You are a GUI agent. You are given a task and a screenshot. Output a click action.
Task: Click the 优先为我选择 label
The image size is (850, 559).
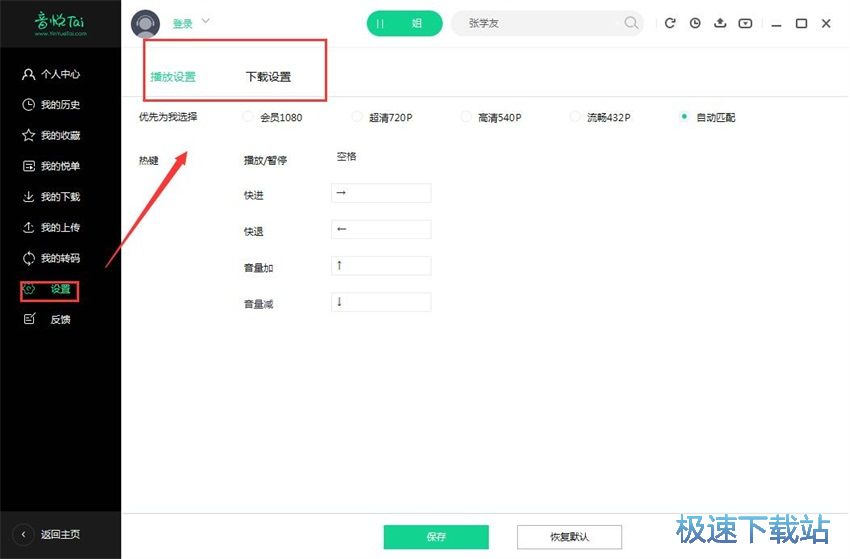coord(168,117)
